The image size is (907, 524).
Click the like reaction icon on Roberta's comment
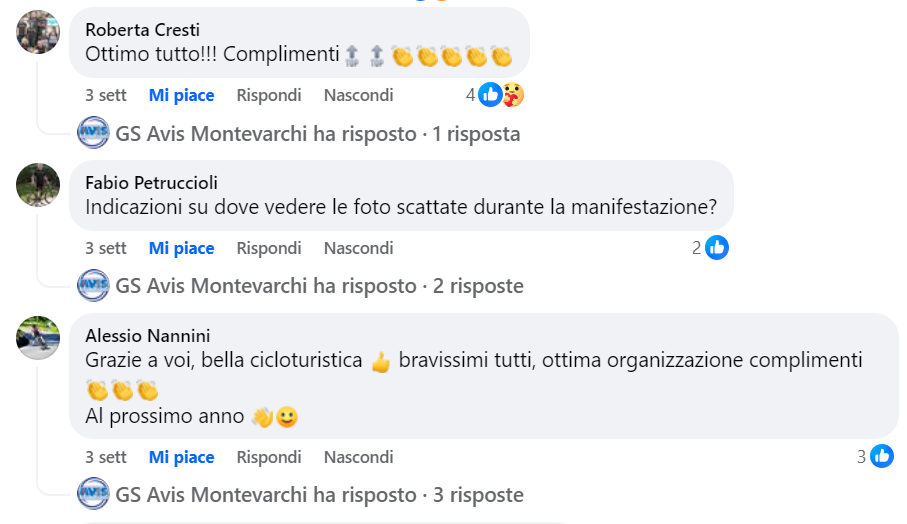(x=490, y=95)
